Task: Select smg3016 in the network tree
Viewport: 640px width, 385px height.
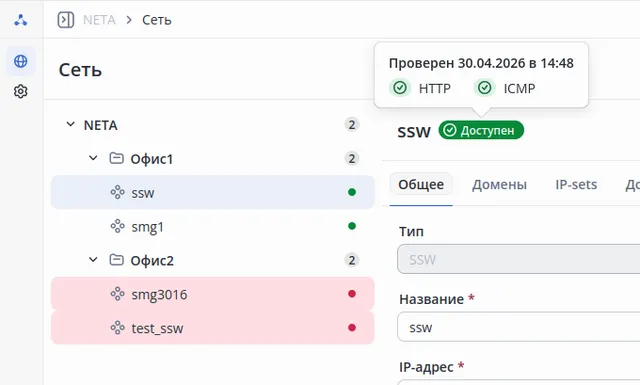Action: (213, 294)
